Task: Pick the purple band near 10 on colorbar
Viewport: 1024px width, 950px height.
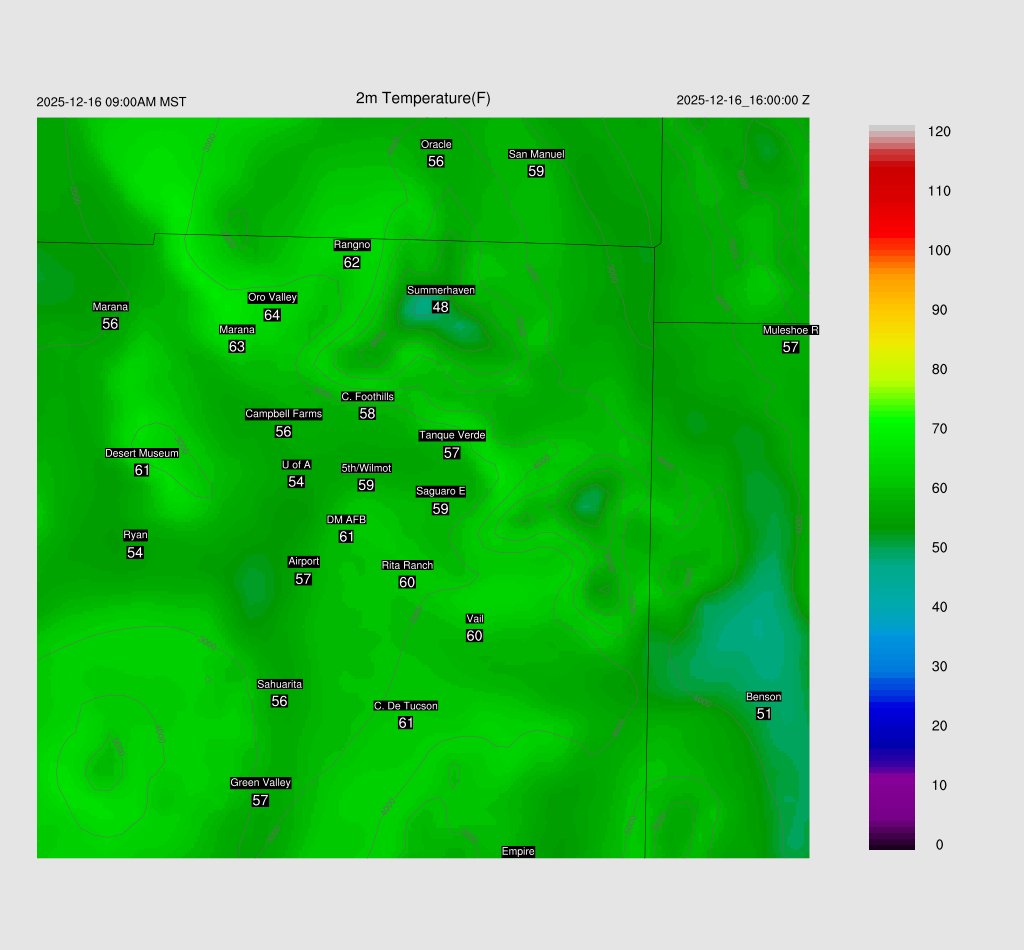Action: [x=892, y=785]
